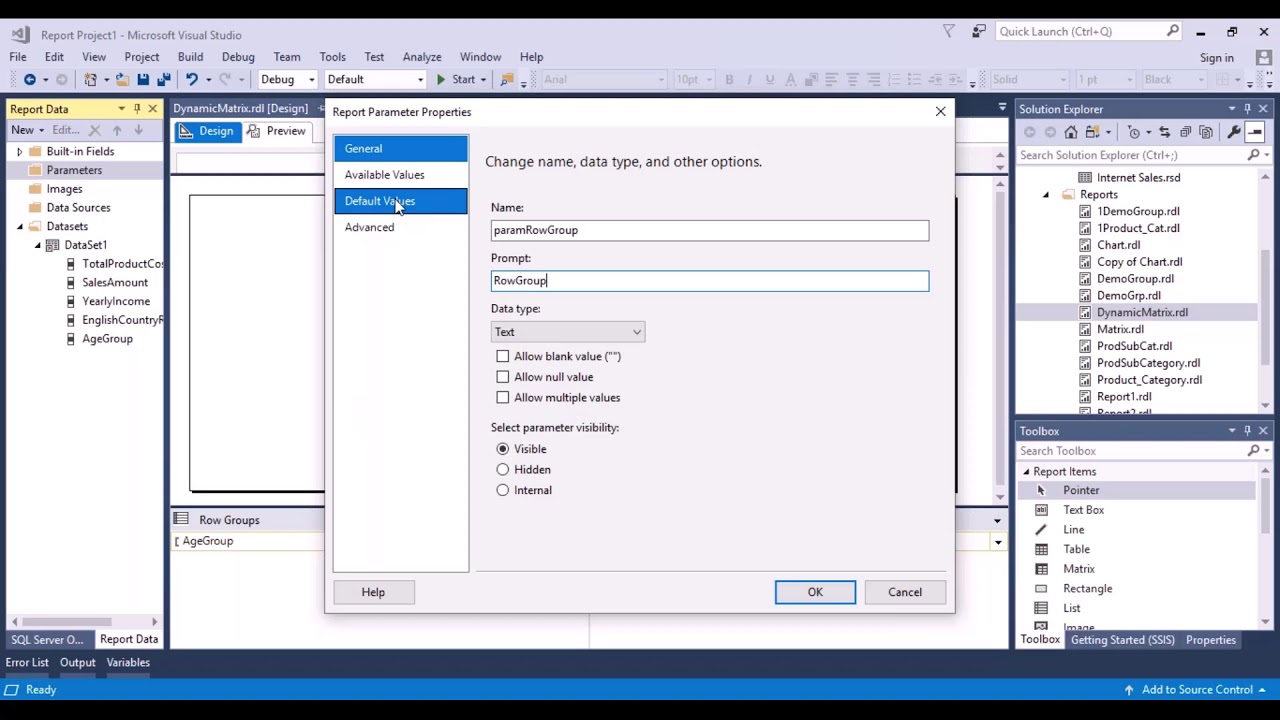Click the Show All Files icon

[1206, 132]
